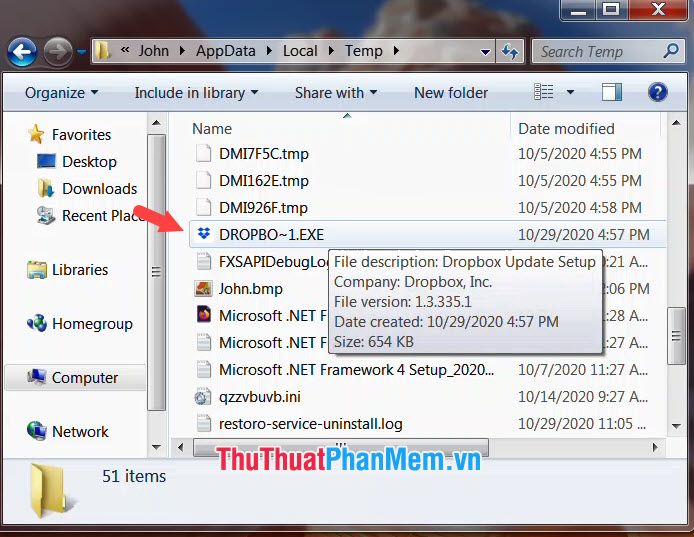Open the address bar history dropdown
This screenshot has width=694, height=537.
(485, 52)
